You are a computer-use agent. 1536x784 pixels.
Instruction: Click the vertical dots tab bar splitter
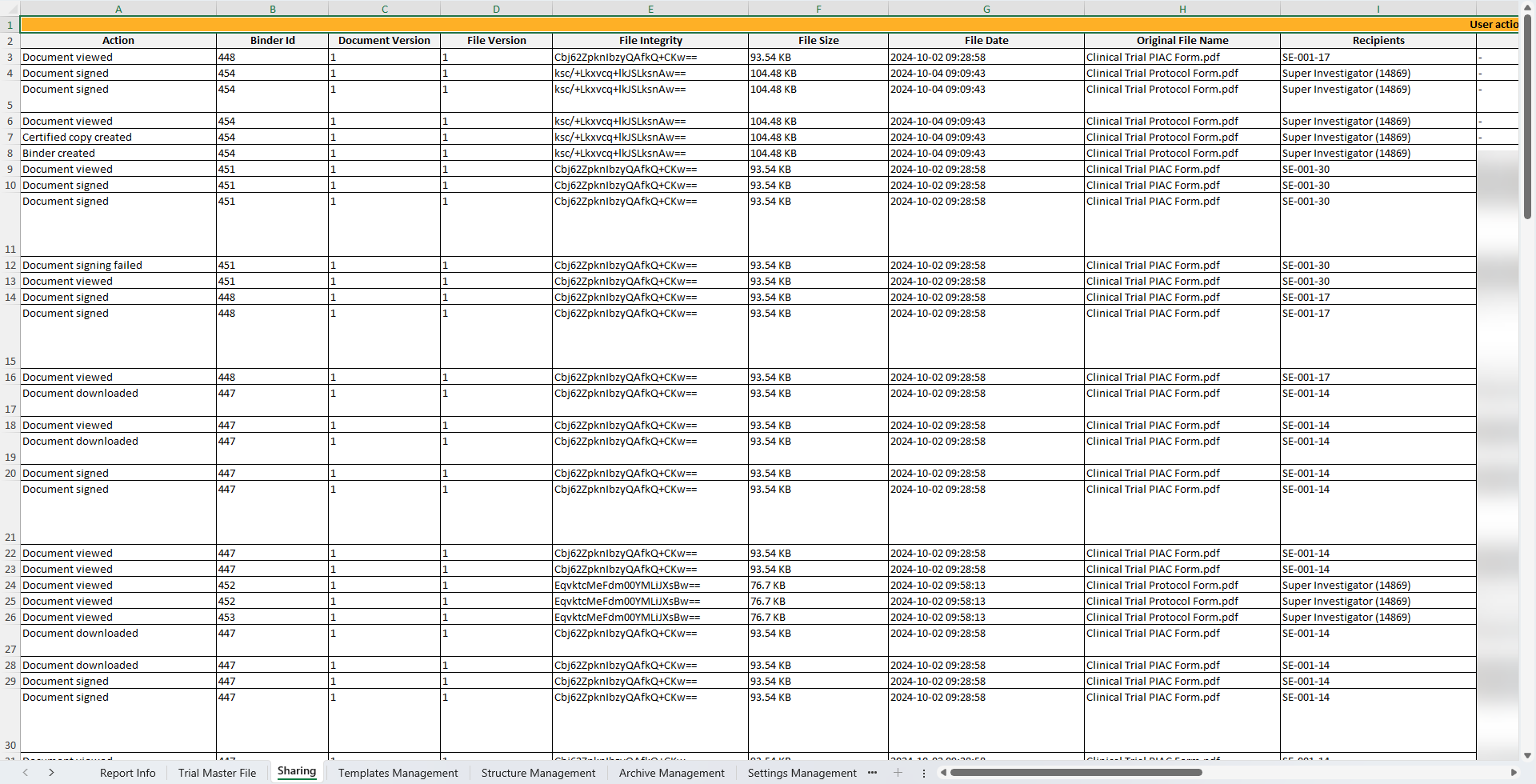pyautogui.click(x=924, y=773)
